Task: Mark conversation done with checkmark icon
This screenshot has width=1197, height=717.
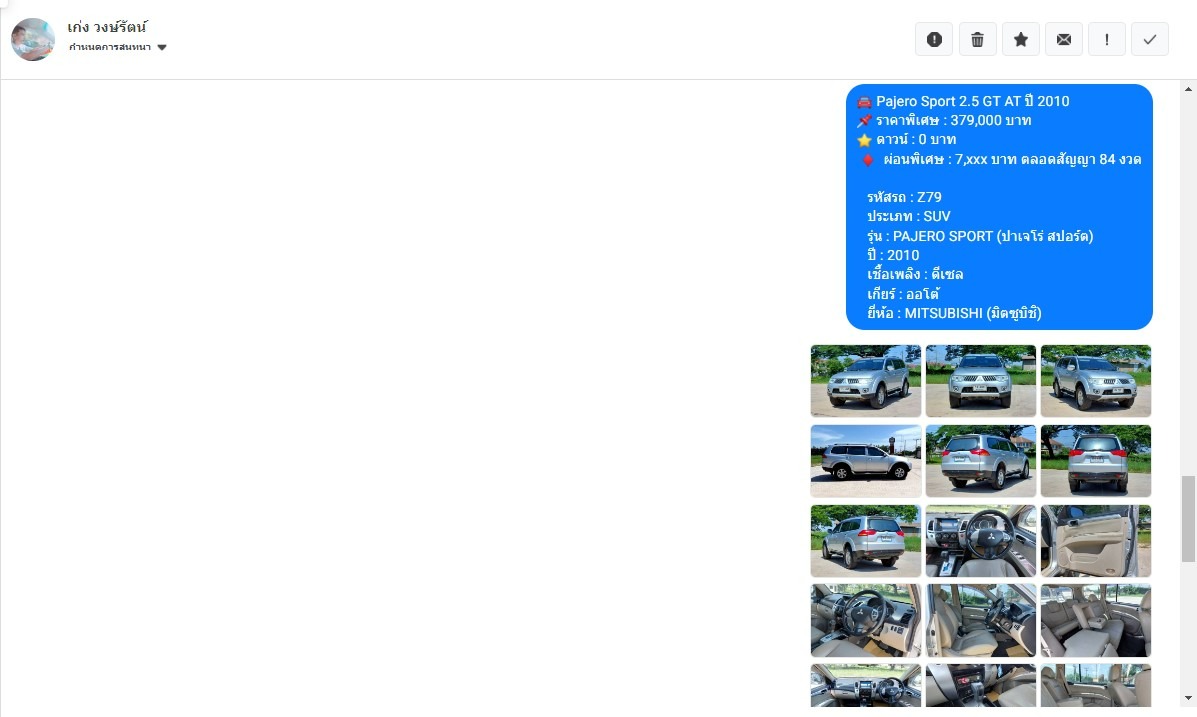Action: [1150, 40]
